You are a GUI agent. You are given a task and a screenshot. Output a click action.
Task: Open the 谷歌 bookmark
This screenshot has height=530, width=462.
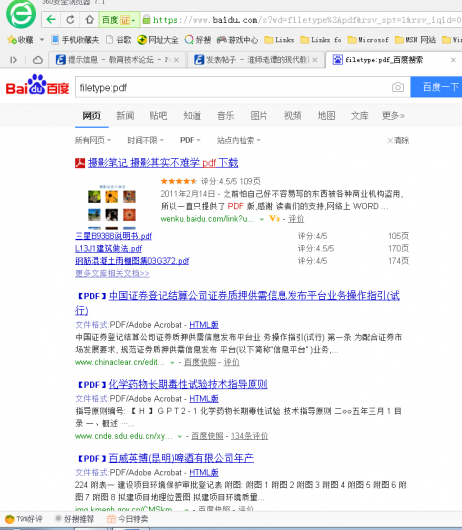point(119,40)
